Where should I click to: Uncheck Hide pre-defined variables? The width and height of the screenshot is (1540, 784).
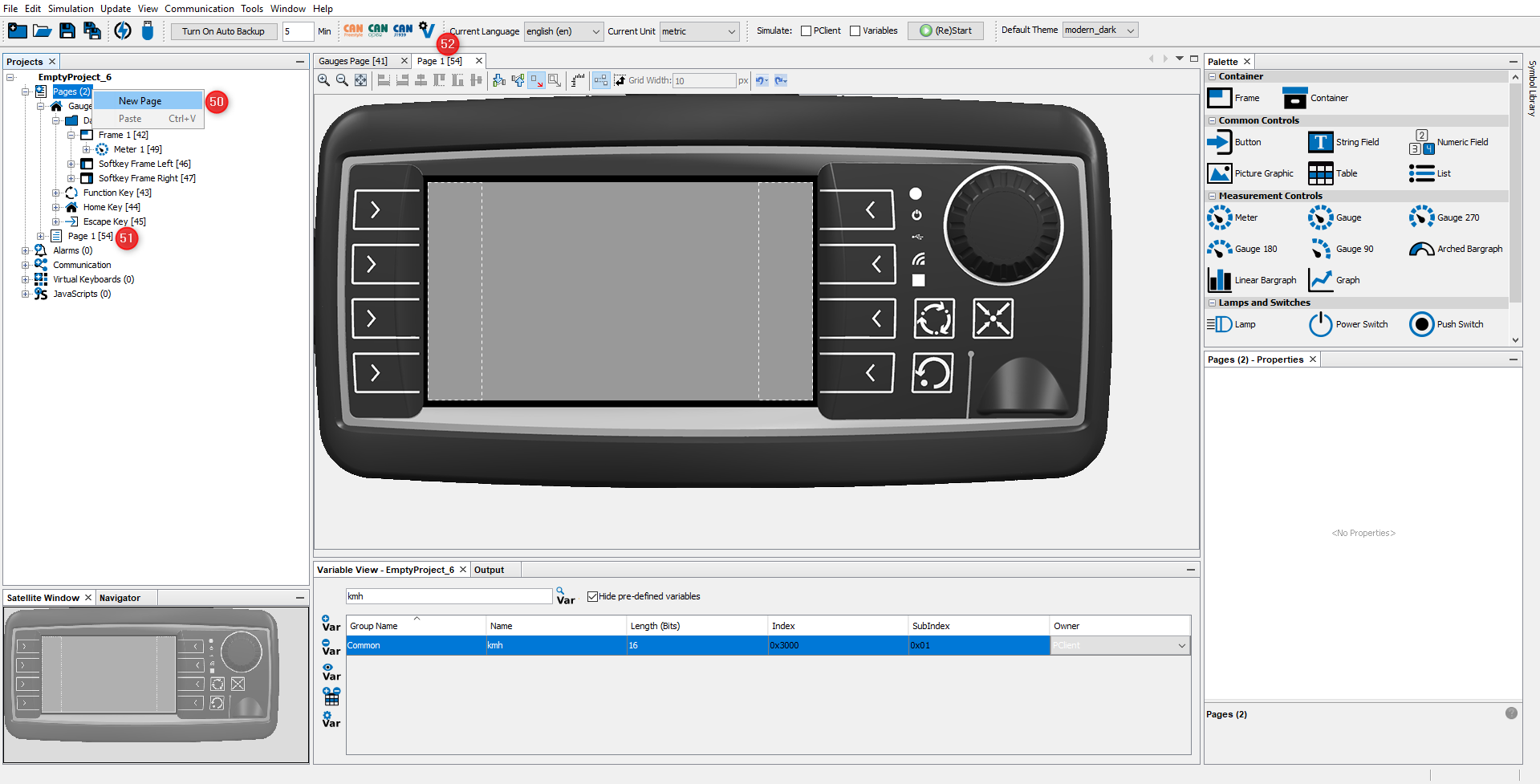point(592,596)
